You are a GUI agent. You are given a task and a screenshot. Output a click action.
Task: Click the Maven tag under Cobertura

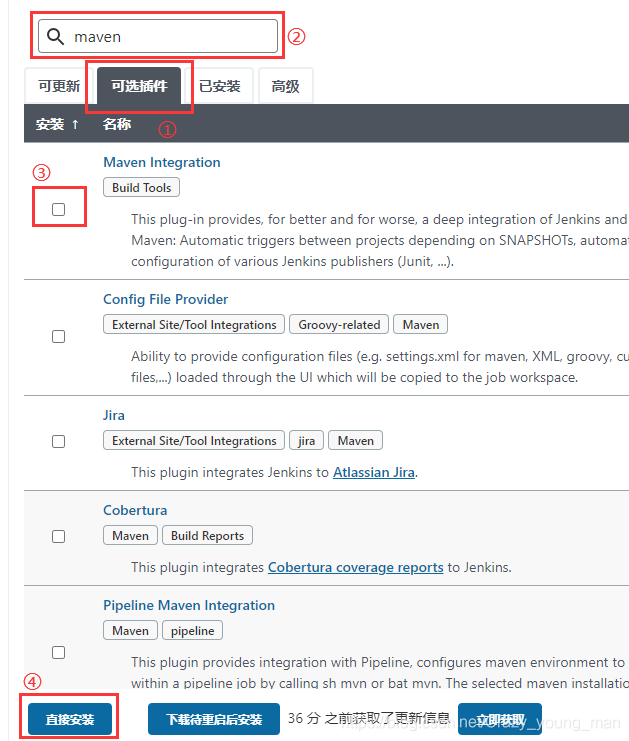(130, 535)
